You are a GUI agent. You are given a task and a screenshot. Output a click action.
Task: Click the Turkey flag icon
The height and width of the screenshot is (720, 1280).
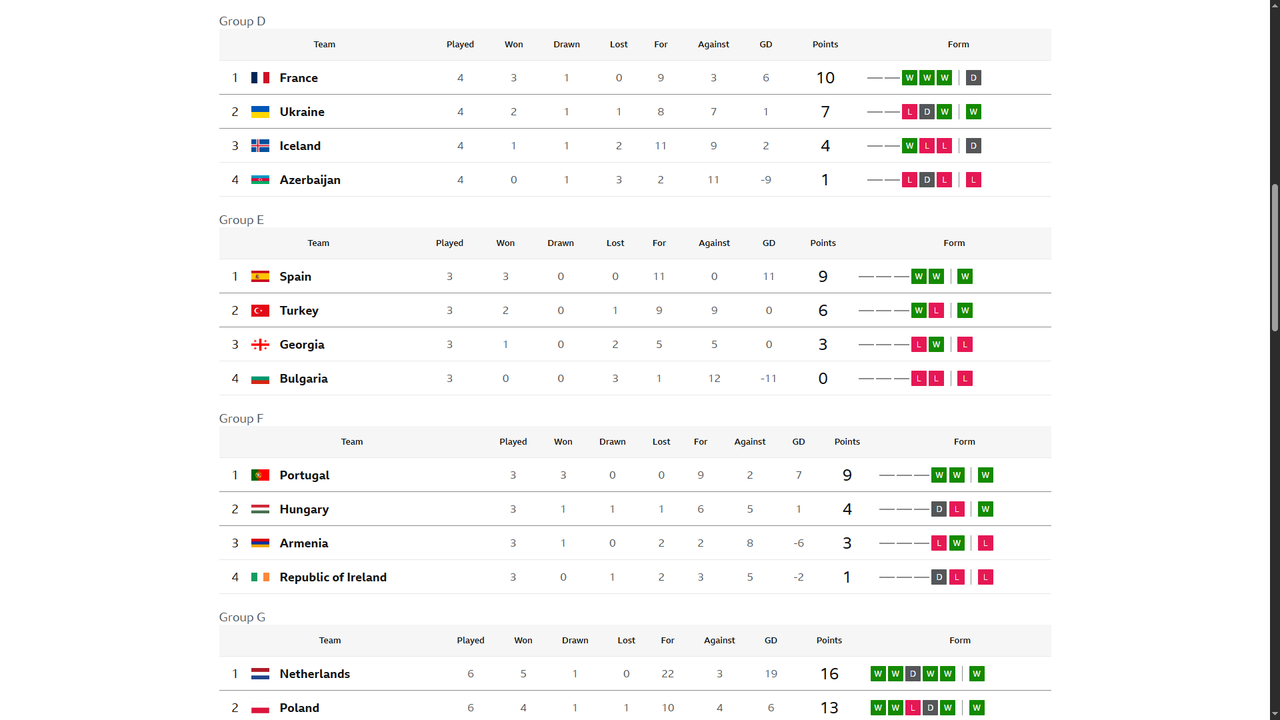260,311
